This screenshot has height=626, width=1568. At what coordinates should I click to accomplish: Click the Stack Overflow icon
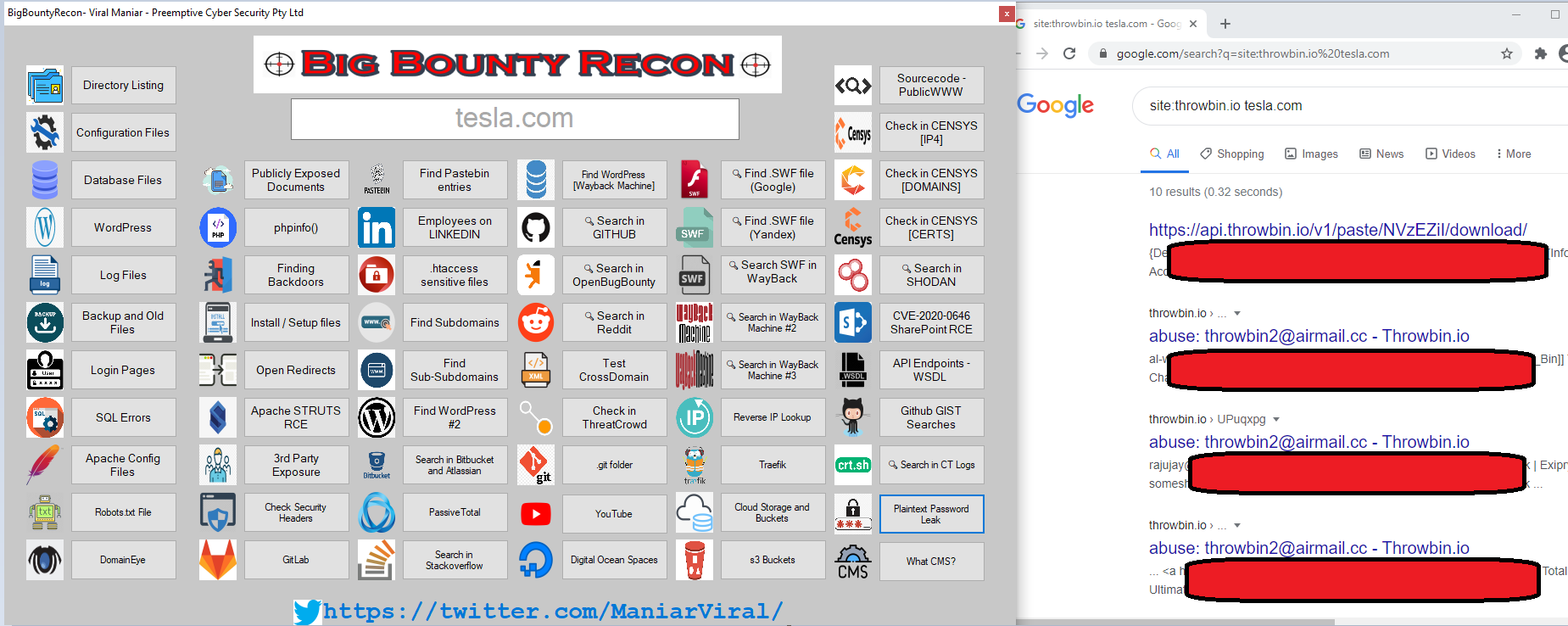coord(377,560)
